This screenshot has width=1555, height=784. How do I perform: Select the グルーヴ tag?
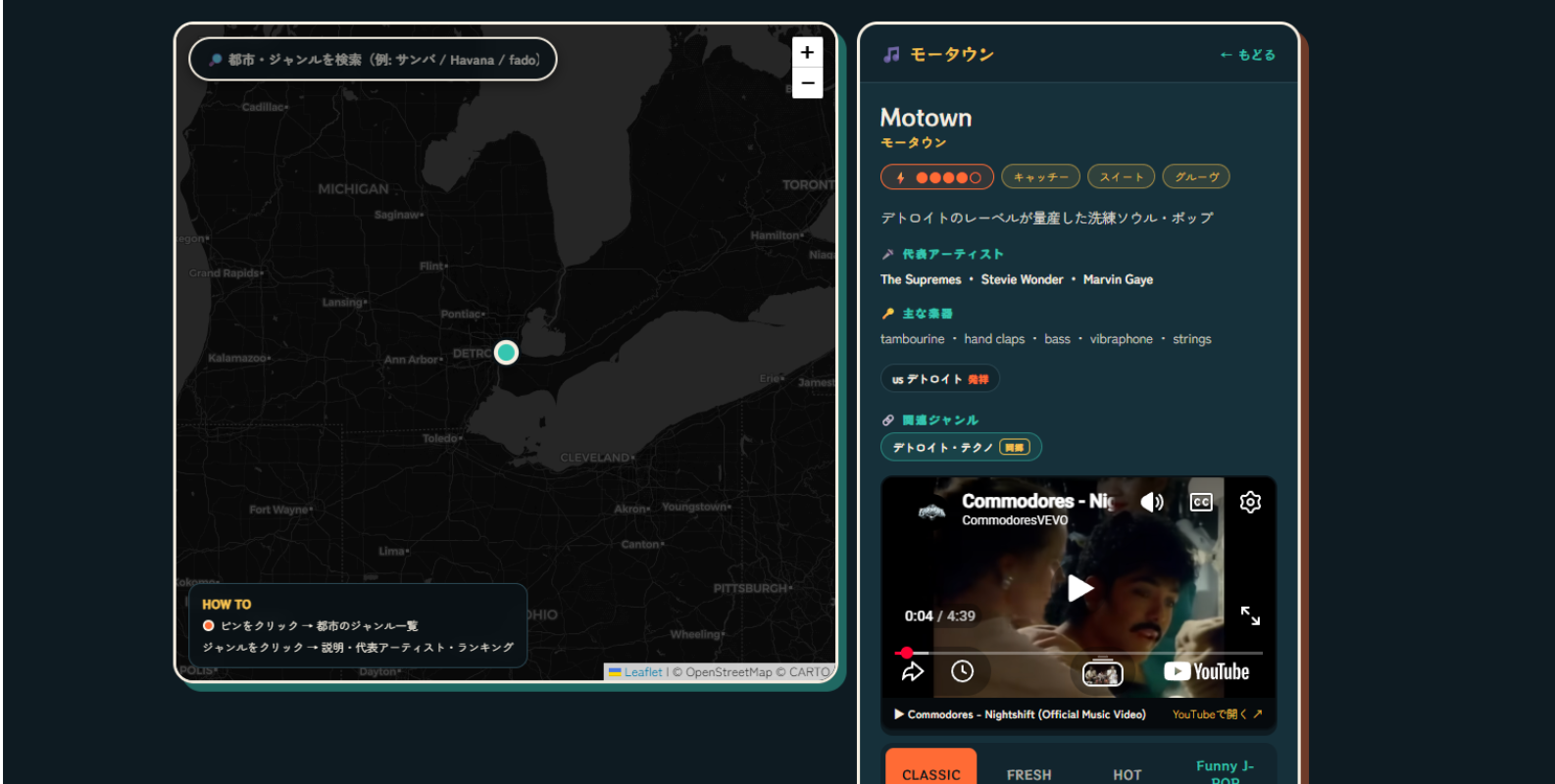tap(1196, 177)
